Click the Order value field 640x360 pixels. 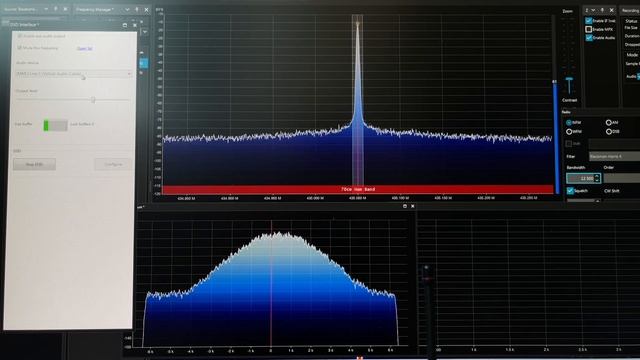point(622,178)
